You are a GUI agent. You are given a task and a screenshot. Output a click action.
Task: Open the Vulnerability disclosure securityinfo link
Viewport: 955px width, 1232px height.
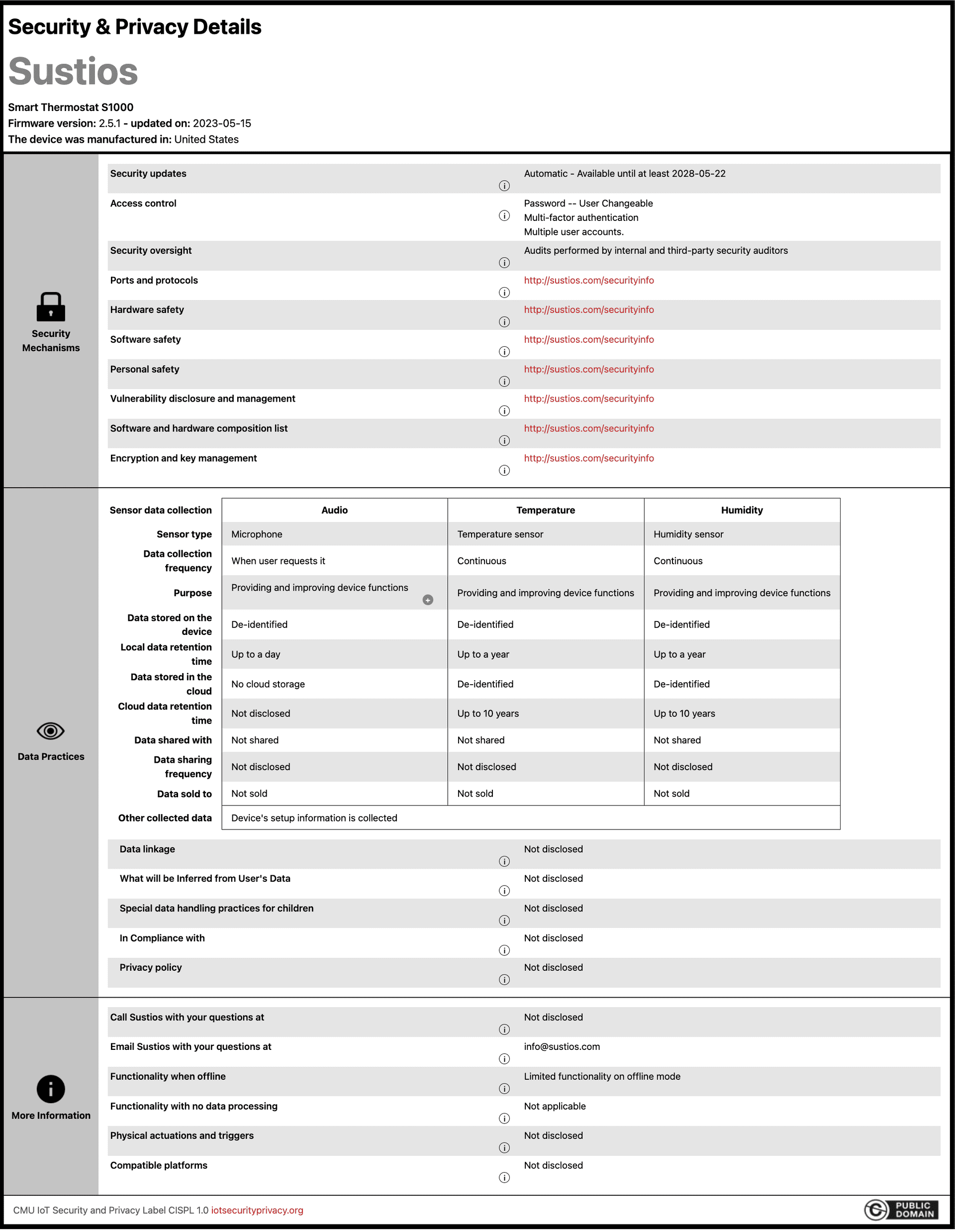click(x=588, y=399)
